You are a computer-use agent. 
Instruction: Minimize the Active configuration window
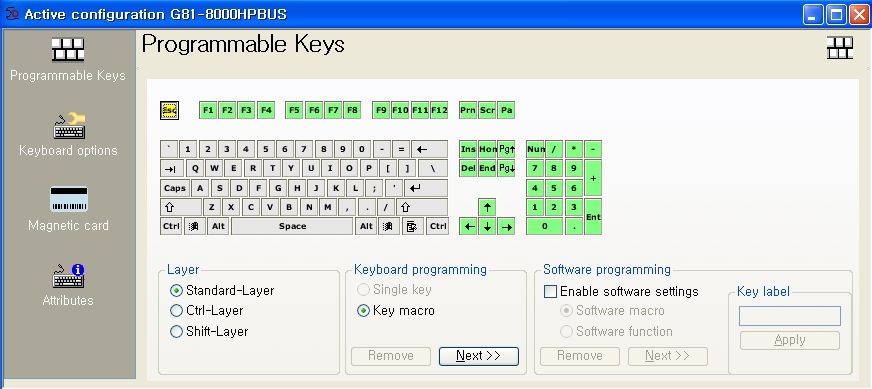click(813, 14)
